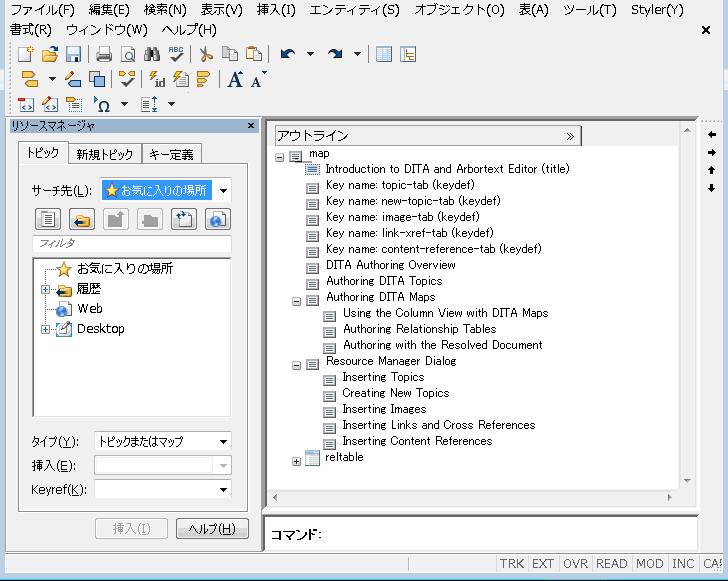Select Key name: image-tab (keydef) row
The height and width of the screenshot is (581, 728).
403,217
